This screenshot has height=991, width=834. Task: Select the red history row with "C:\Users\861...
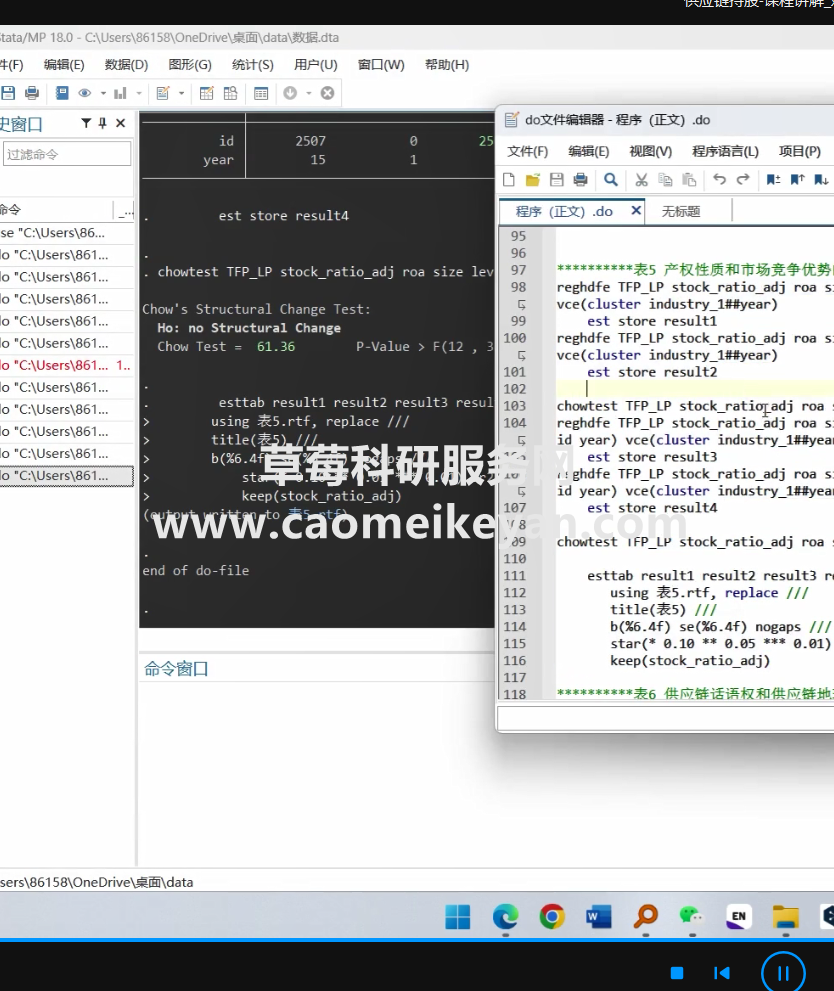[67, 365]
